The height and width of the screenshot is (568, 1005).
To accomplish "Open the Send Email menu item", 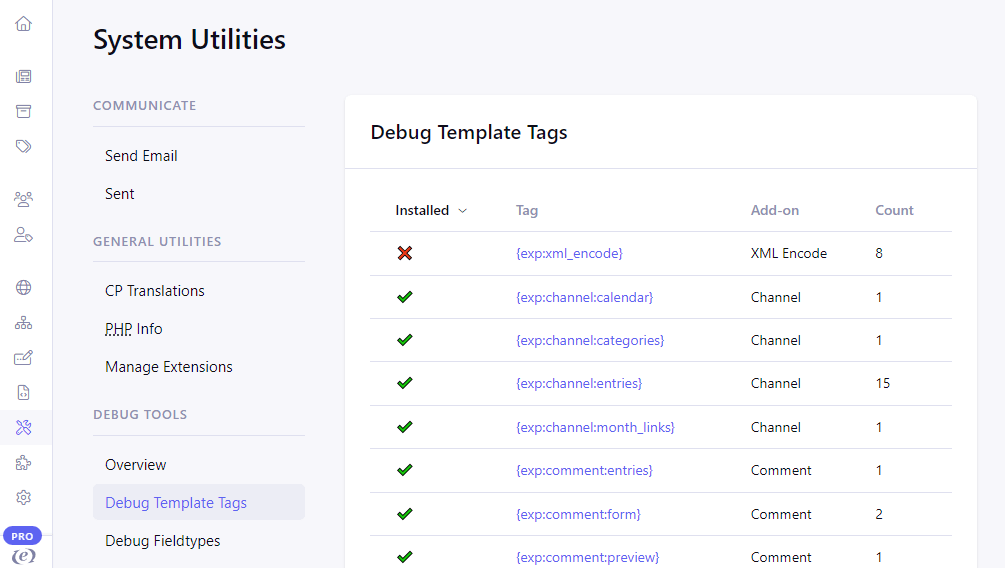I will [x=141, y=156].
